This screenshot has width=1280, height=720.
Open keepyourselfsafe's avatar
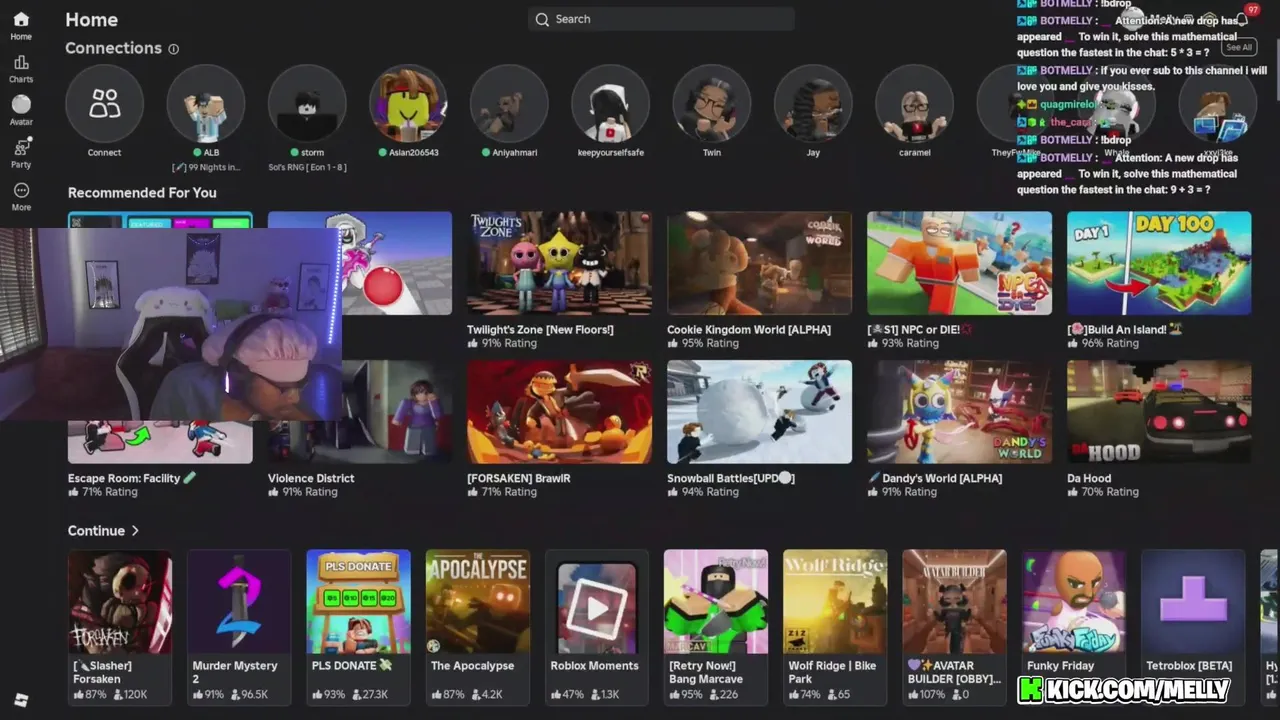point(610,104)
